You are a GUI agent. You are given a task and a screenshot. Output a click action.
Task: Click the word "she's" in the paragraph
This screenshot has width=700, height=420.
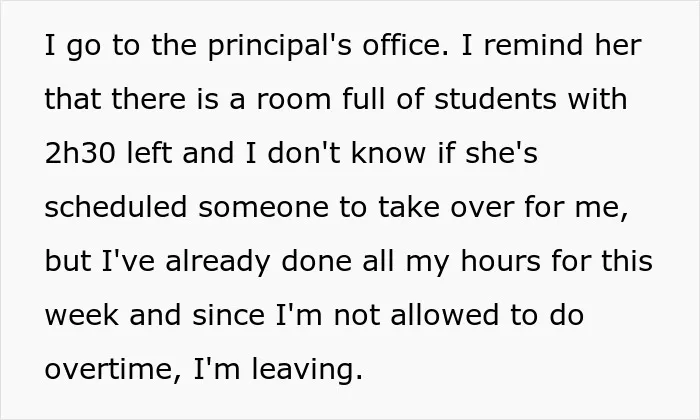pos(501,153)
